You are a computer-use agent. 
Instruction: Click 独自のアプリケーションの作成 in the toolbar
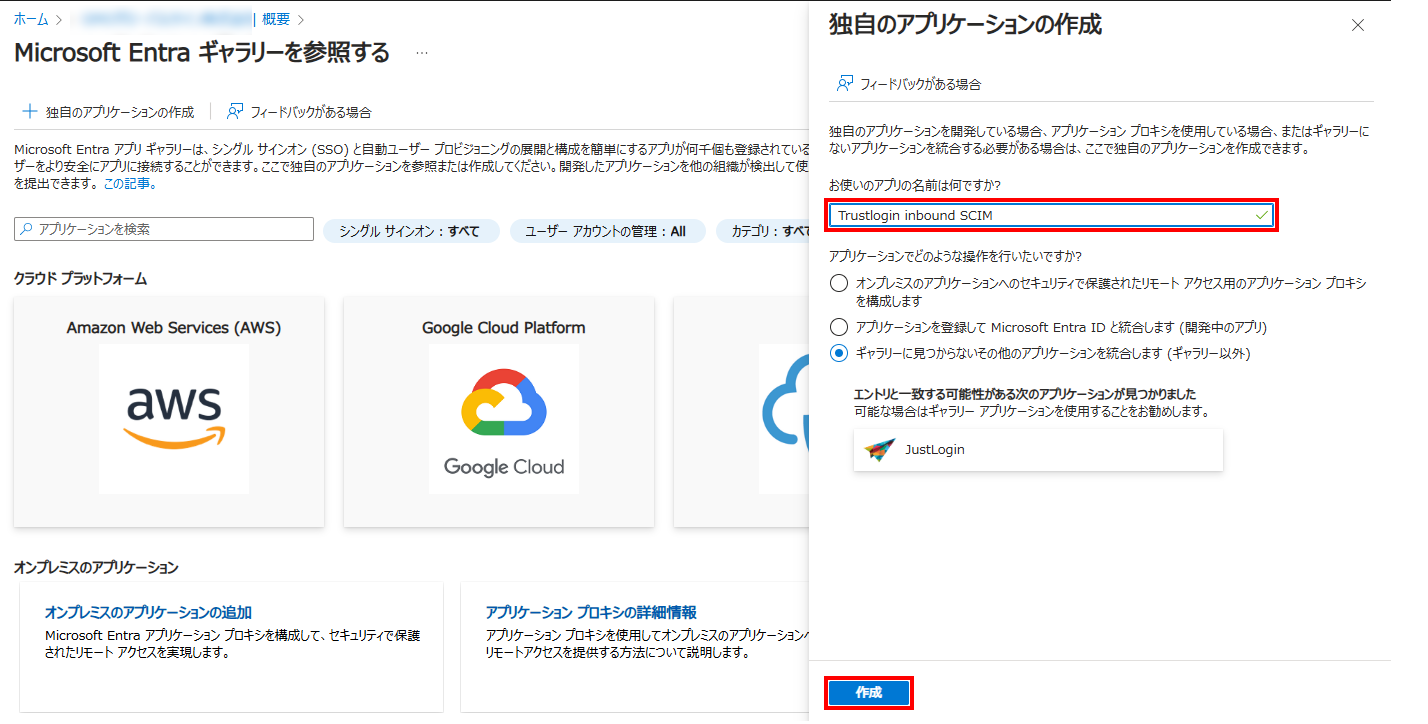[x=108, y=112]
